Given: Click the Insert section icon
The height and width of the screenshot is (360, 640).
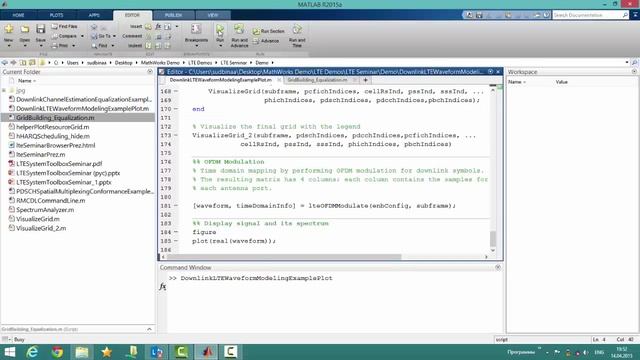Looking at the screenshot, I should click(x=148, y=27).
